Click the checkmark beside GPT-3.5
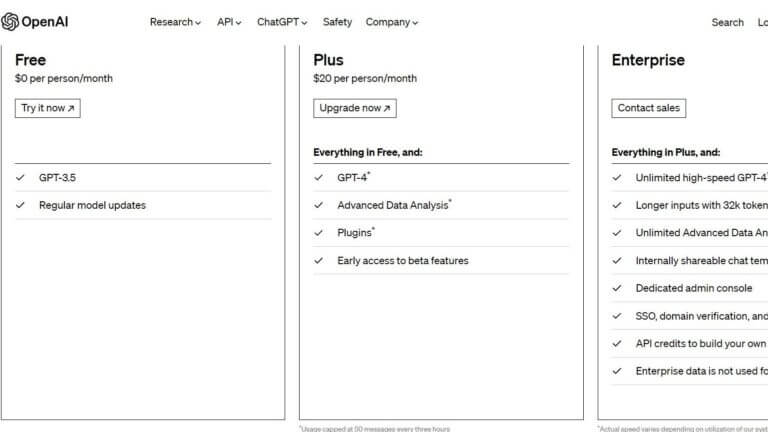 [21, 178]
